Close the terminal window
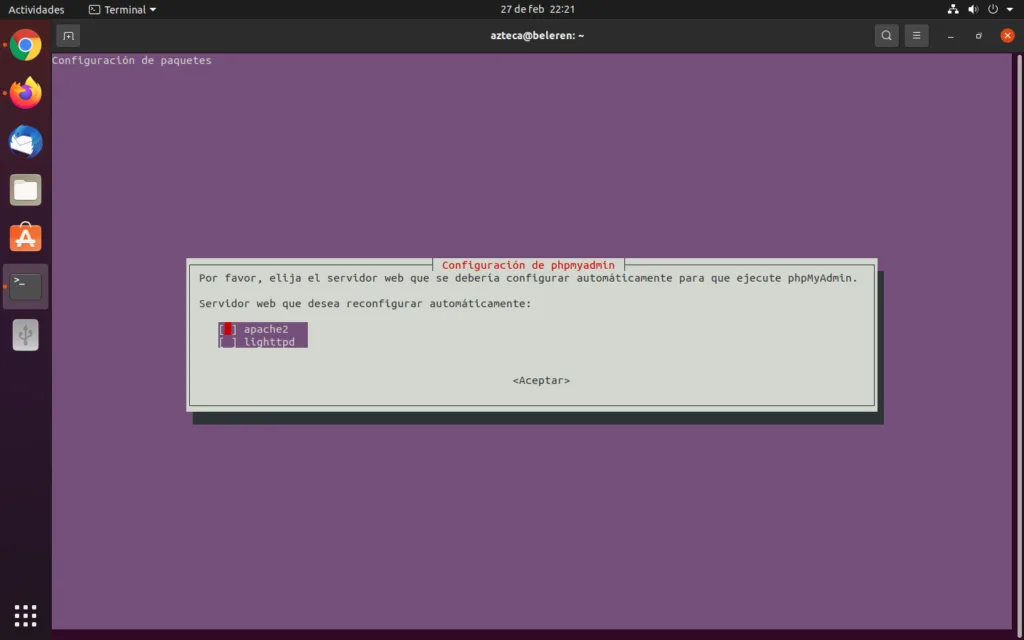Image resolution: width=1024 pixels, height=640 pixels. pos(1007,36)
